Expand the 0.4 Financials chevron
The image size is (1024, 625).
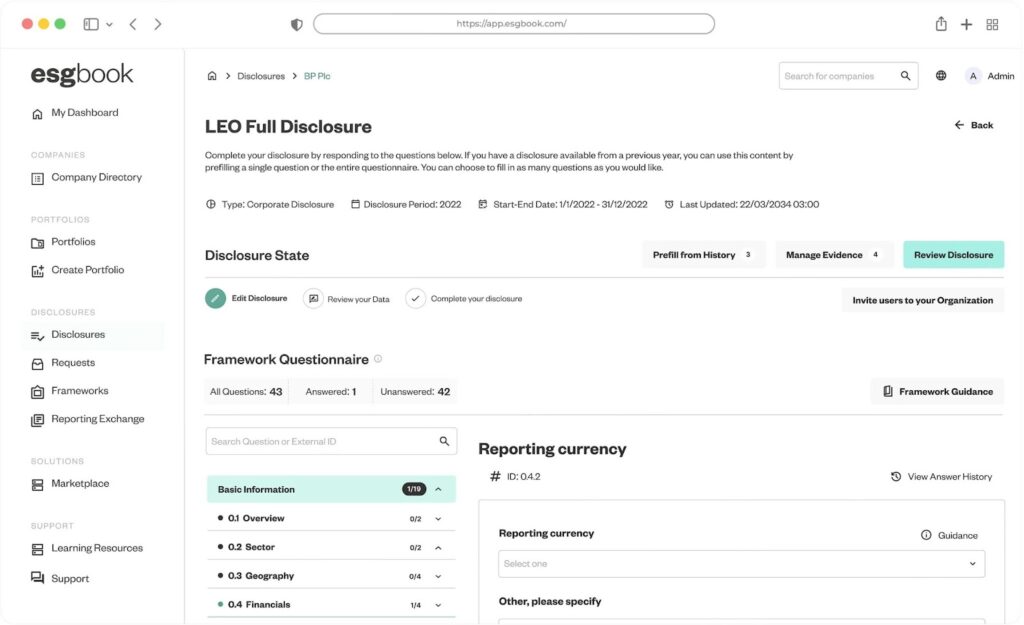[438, 605]
